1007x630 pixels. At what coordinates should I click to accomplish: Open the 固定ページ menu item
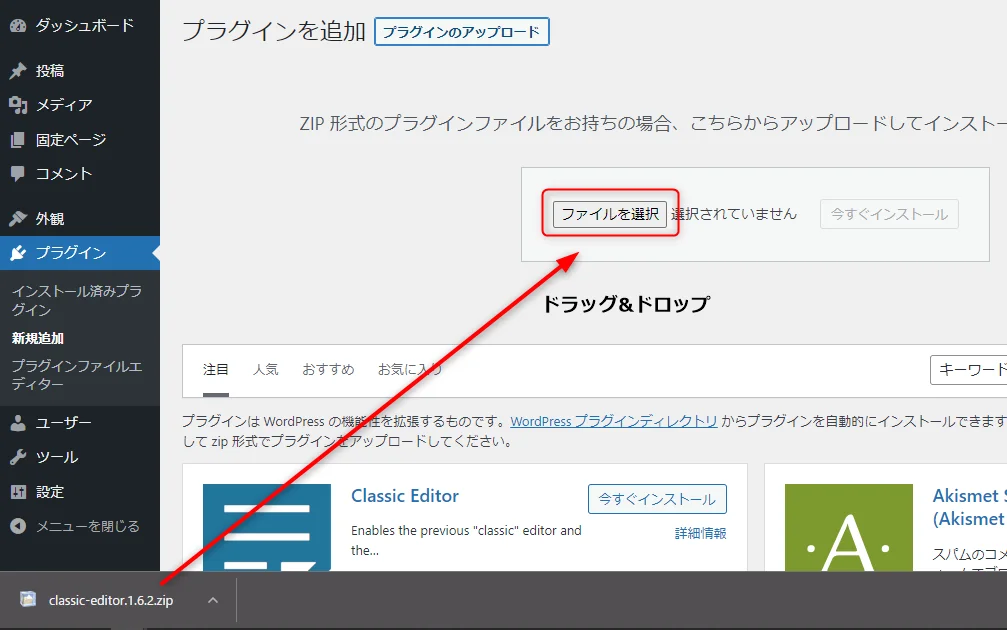tap(80, 139)
